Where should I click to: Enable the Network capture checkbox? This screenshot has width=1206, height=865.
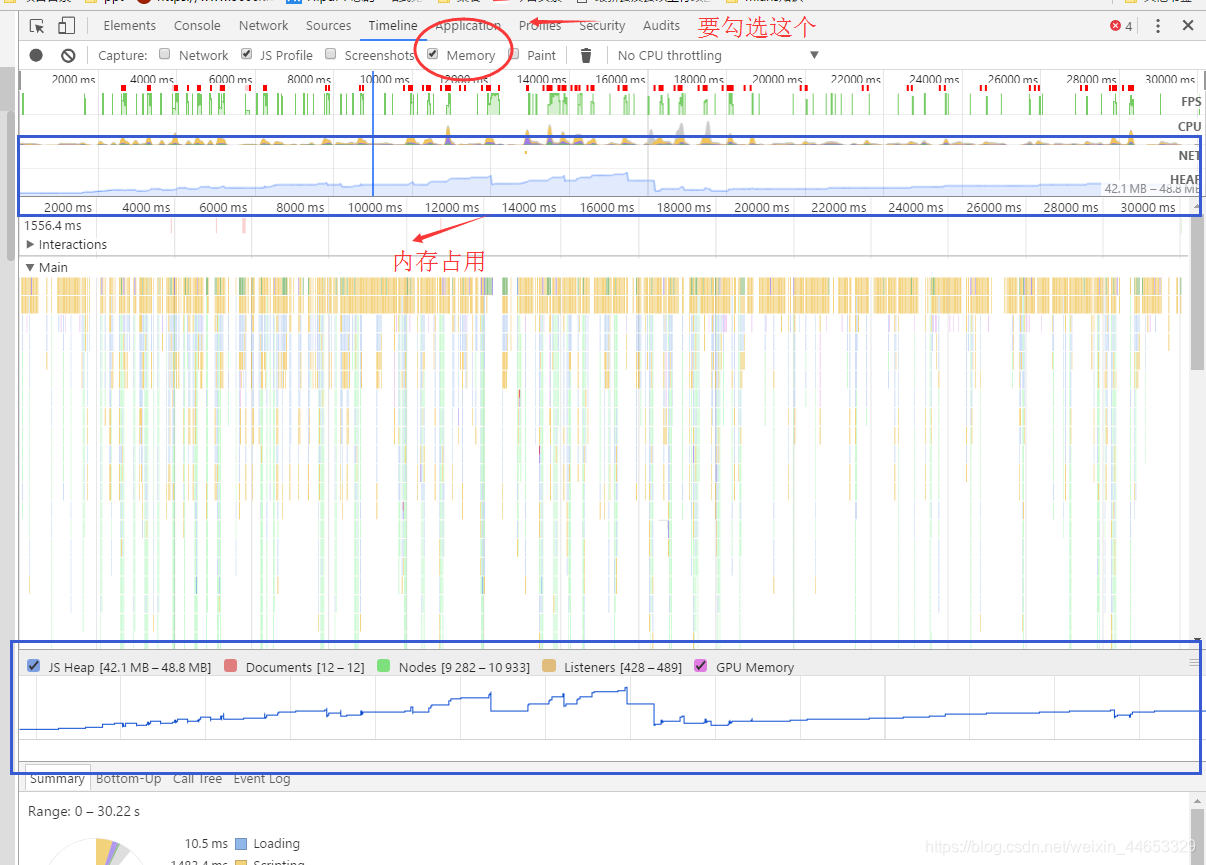165,54
